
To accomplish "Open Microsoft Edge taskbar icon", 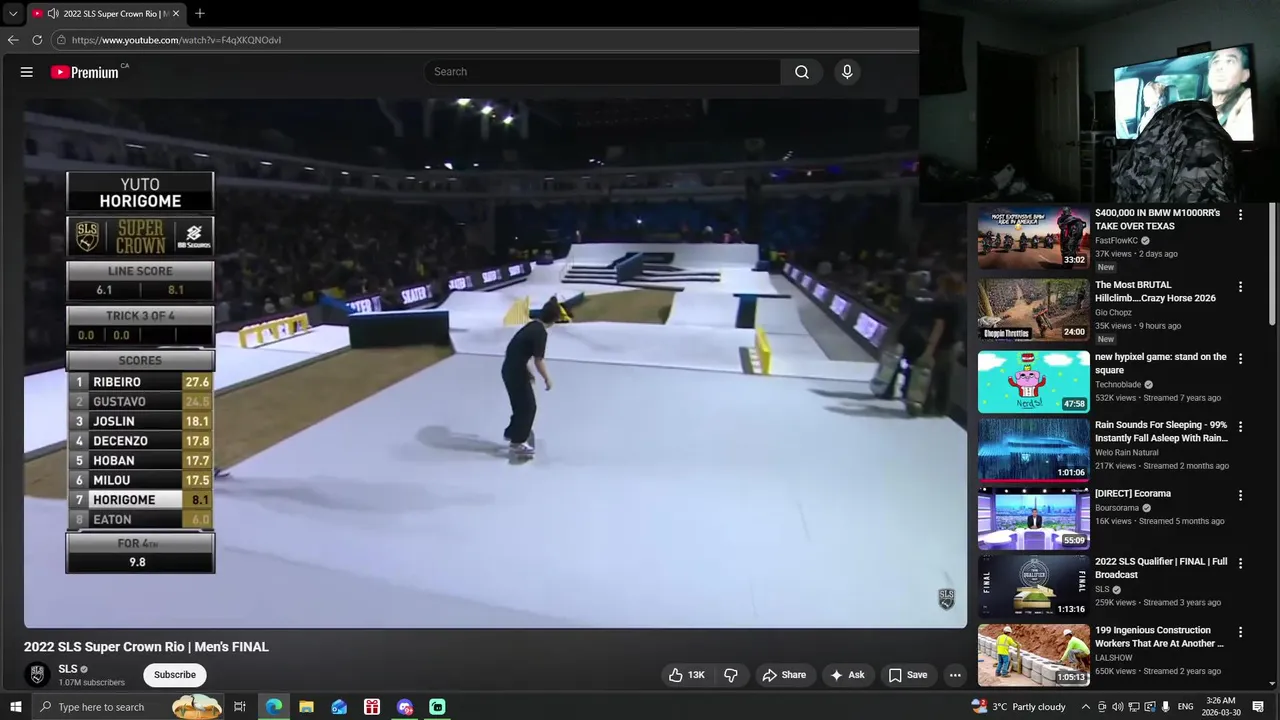I will 273,707.
